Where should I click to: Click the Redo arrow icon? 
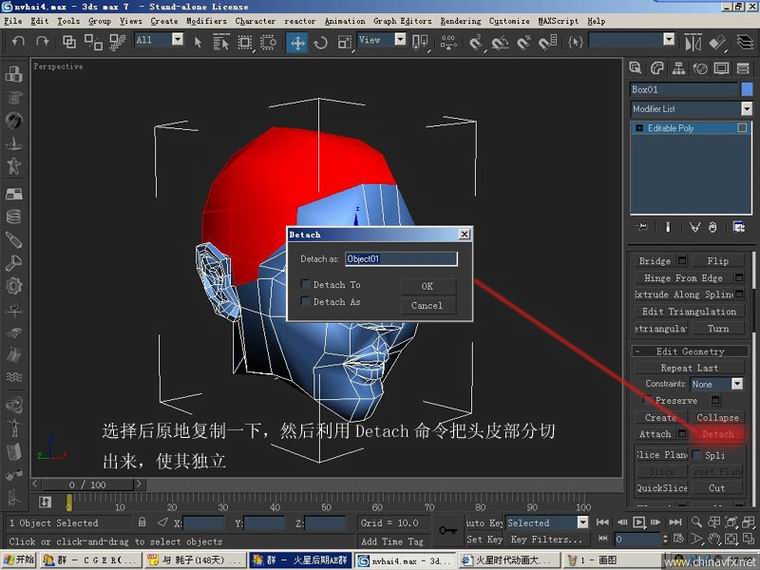point(43,42)
